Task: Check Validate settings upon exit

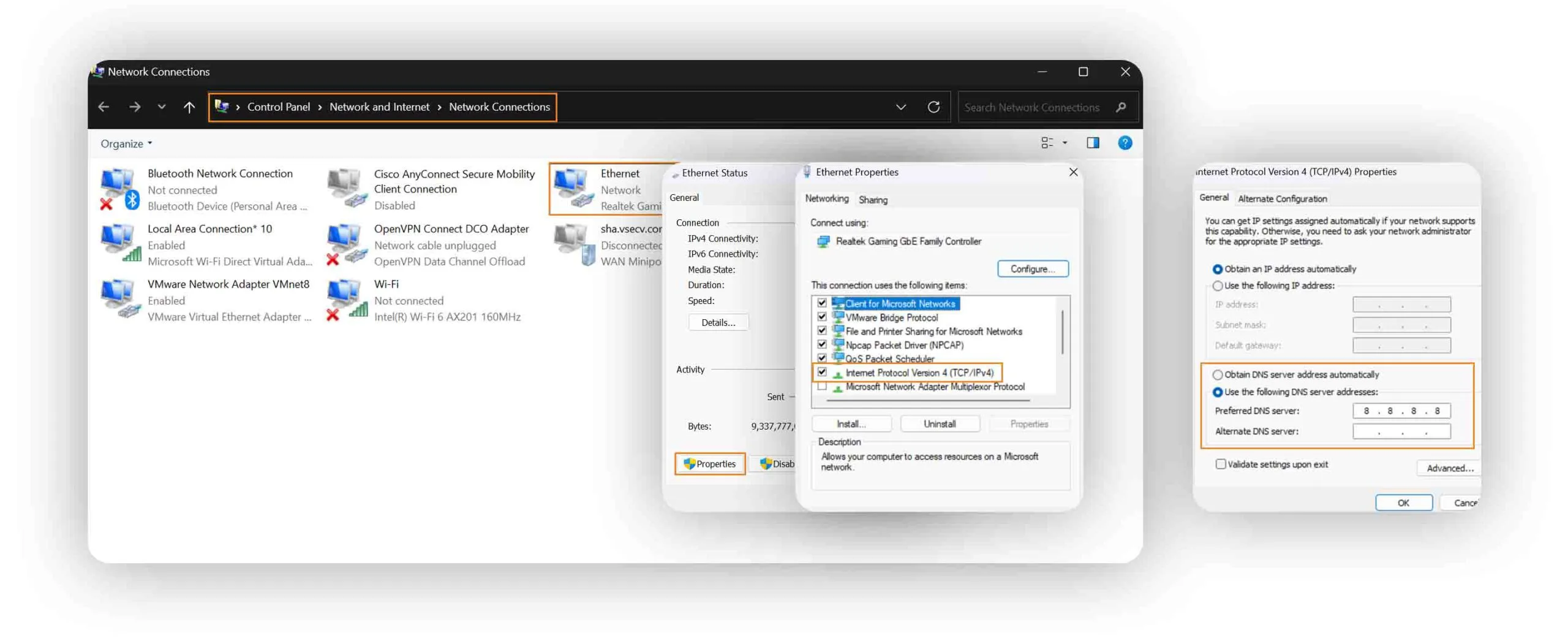Action: [x=1220, y=464]
